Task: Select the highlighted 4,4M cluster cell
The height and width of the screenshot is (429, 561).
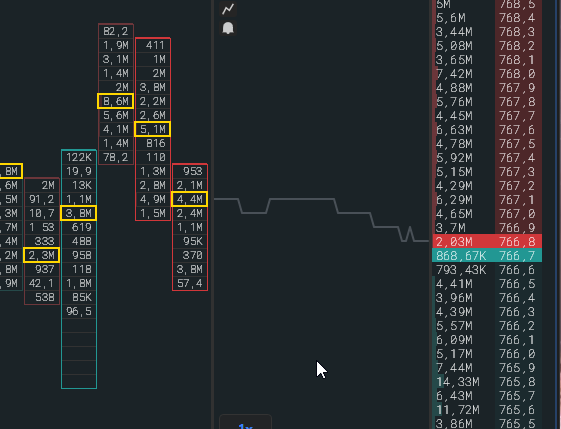Action: pos(190,199)
